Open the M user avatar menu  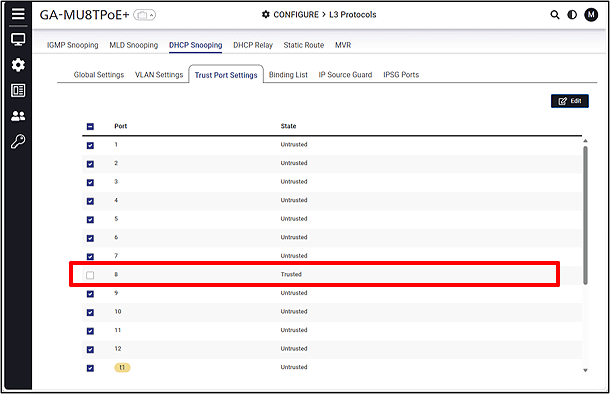591,15
